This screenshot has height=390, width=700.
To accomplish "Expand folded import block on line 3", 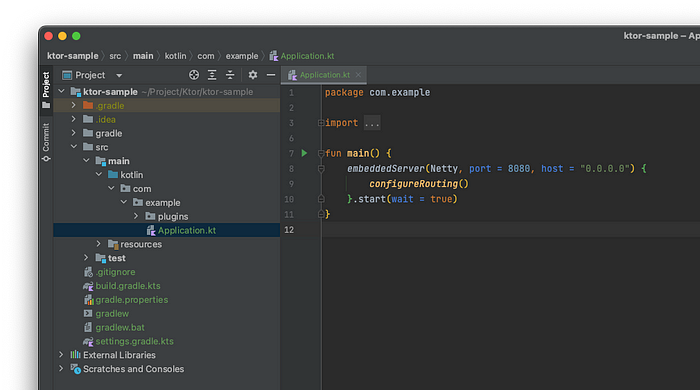I will click(x=321, y=123).
